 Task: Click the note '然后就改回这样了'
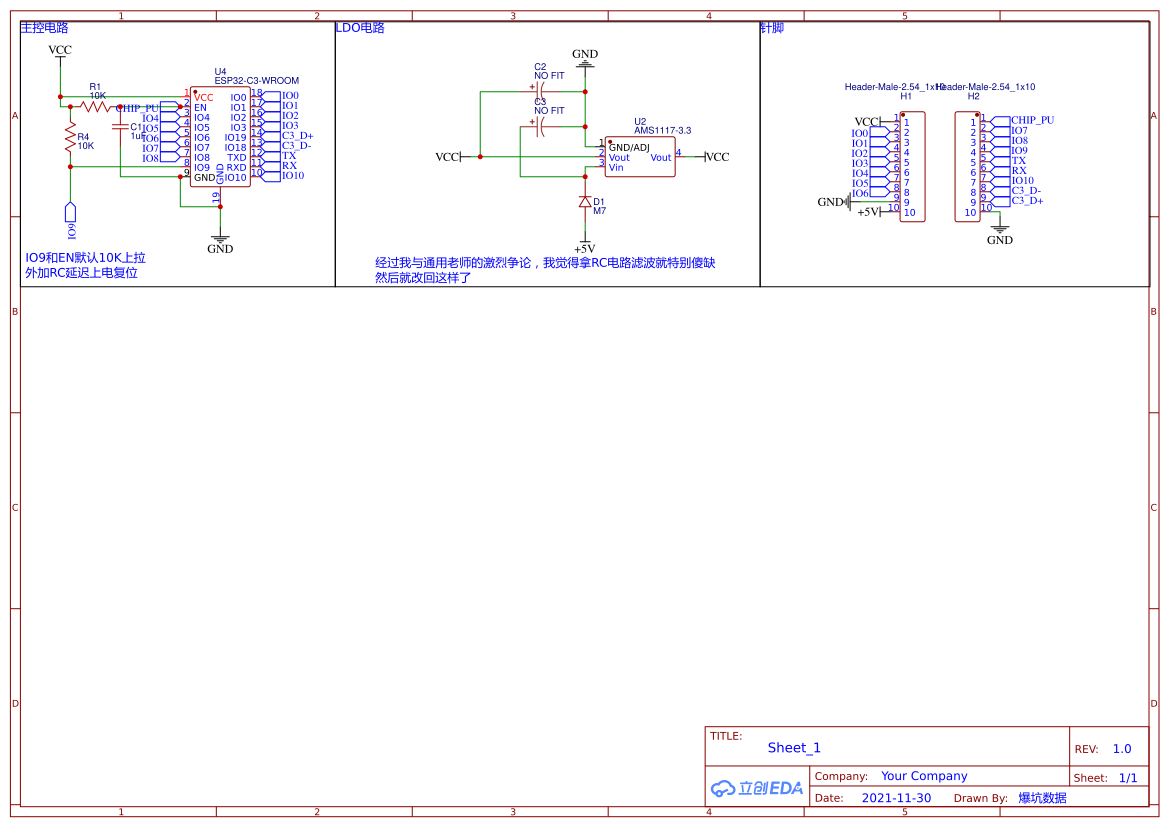(x=423, y=278)
